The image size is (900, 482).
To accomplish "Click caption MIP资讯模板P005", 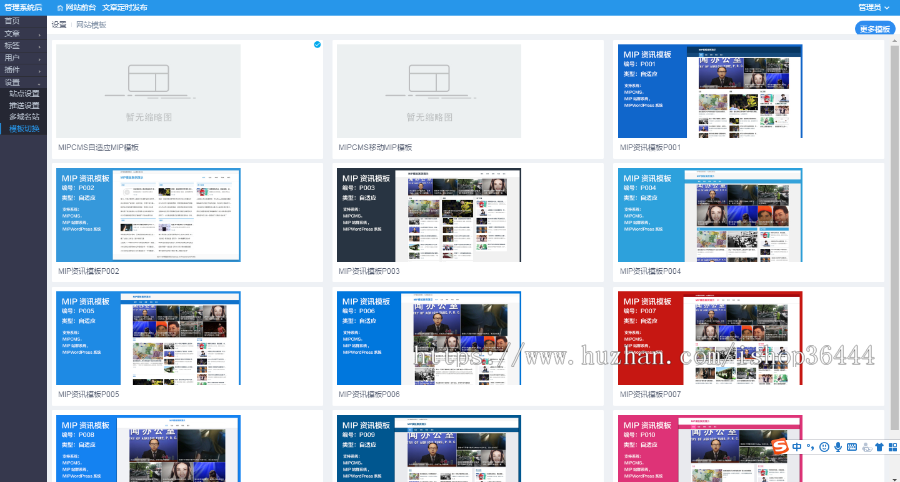I will [88, 394].
